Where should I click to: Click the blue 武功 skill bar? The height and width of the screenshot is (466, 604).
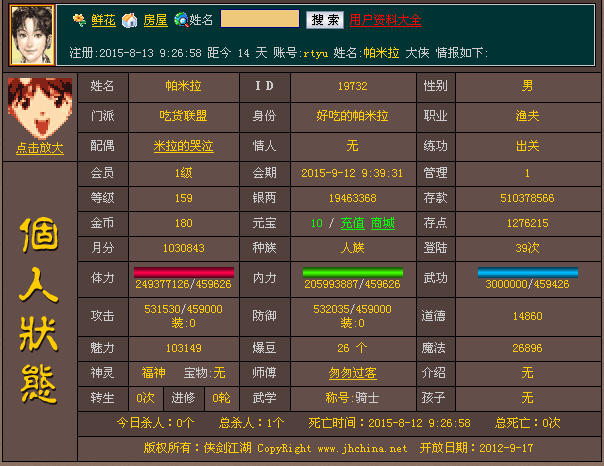528,272
